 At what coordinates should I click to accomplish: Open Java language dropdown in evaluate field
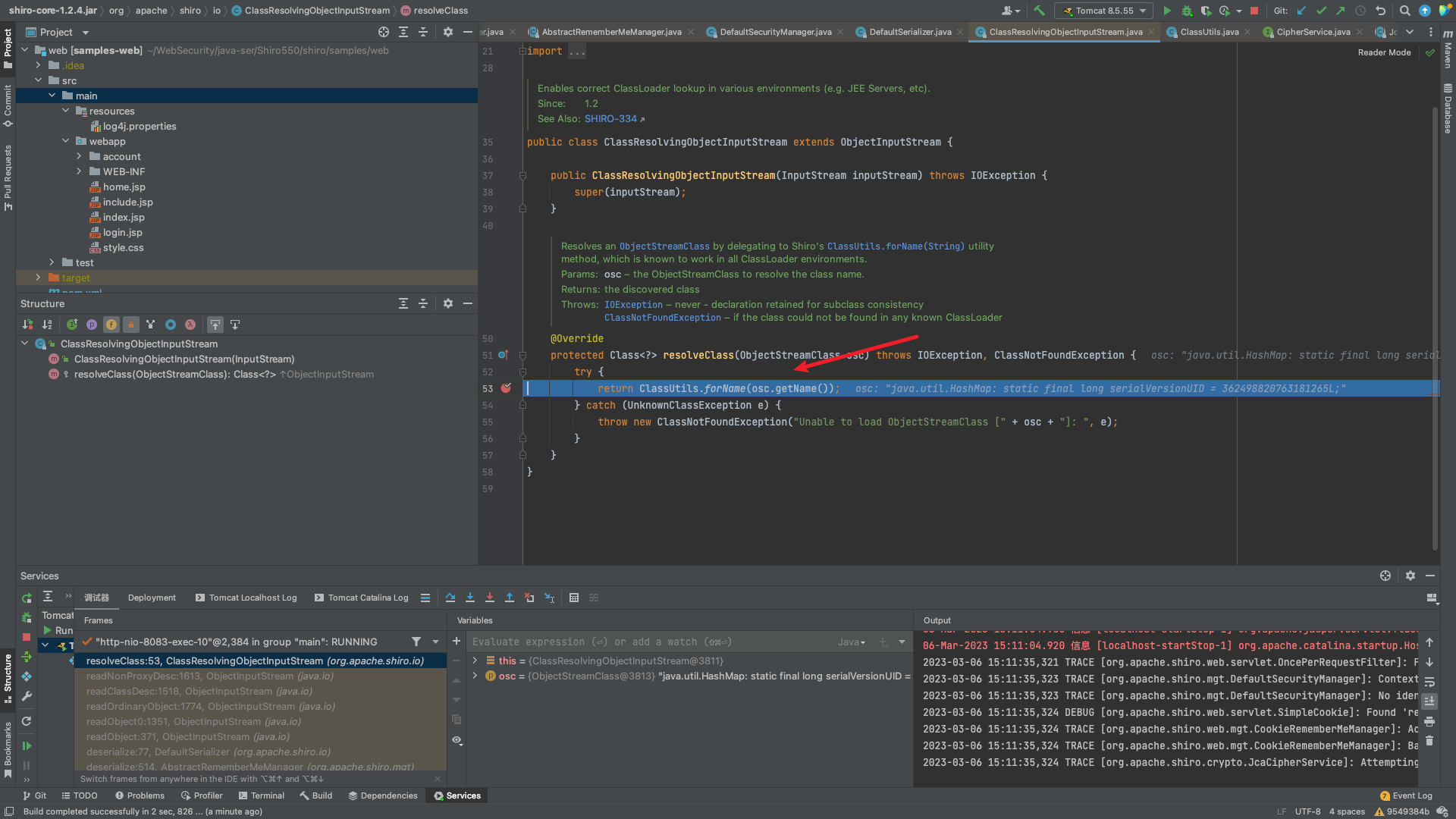pos(852,642)
